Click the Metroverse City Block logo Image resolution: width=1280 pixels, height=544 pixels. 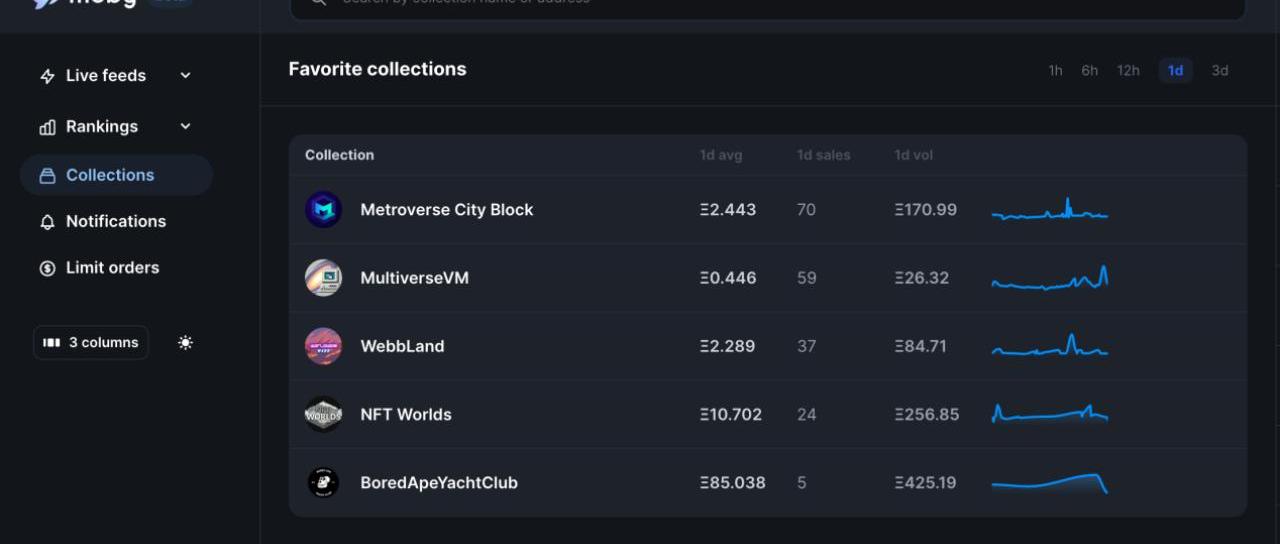[323, 210]
